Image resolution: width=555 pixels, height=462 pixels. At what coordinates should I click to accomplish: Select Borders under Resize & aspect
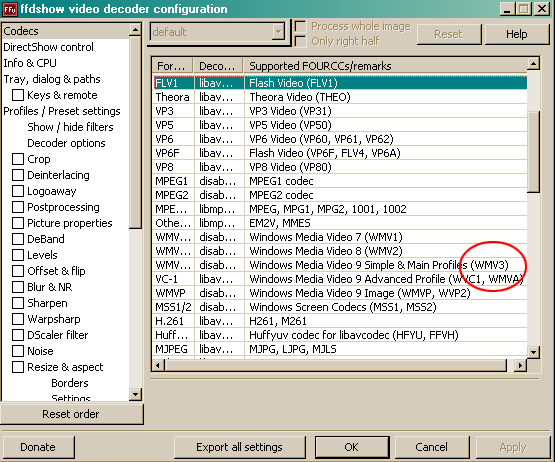[70, 383]
